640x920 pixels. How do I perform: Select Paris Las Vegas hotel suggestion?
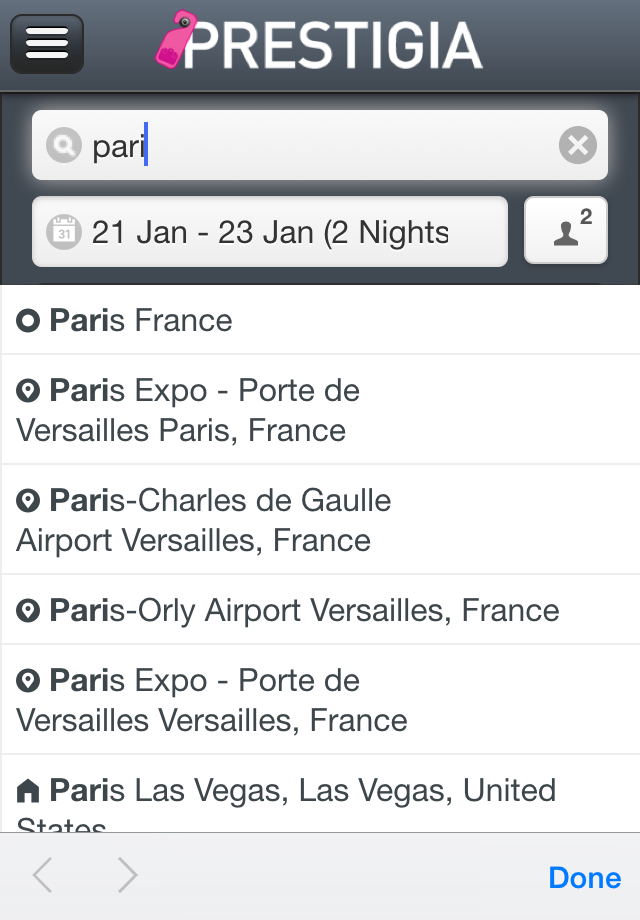[320, 793]
